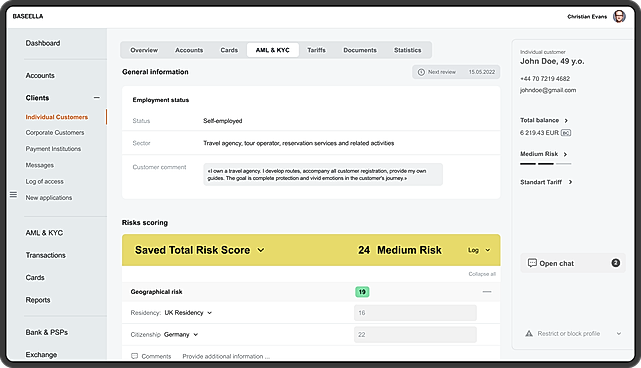Select Payment Institutions in sidebar
641x368 pixels.
53,149
